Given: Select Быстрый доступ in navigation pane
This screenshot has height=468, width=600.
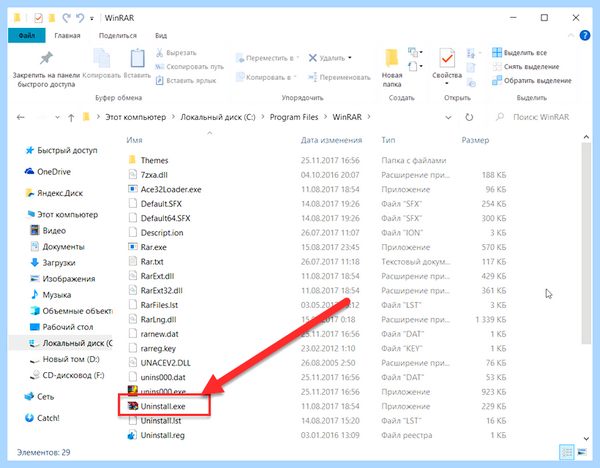Looking at the screenshot, I should click(x=61, y=150).
